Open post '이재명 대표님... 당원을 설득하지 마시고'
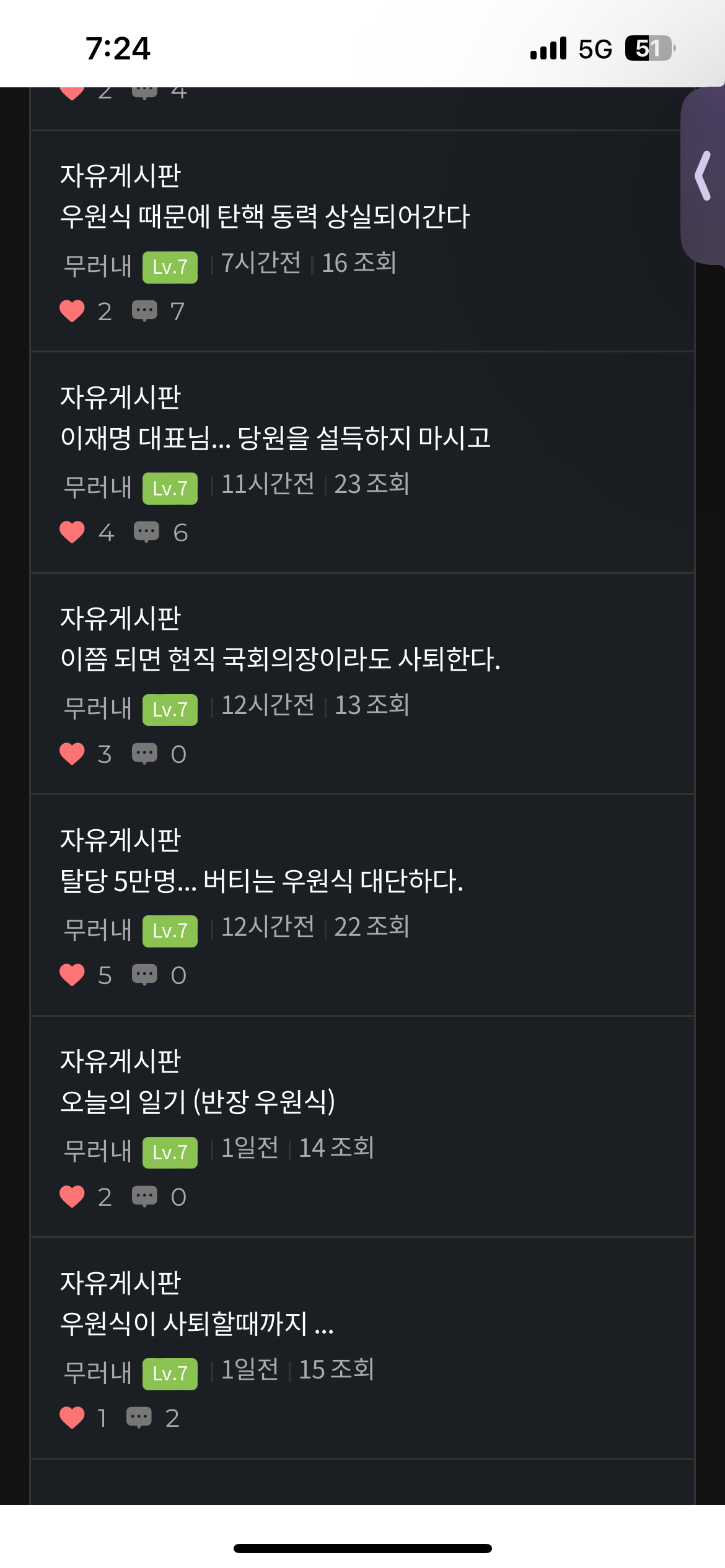Screen dimensions: 725x1568 click(x=275, y=438)
